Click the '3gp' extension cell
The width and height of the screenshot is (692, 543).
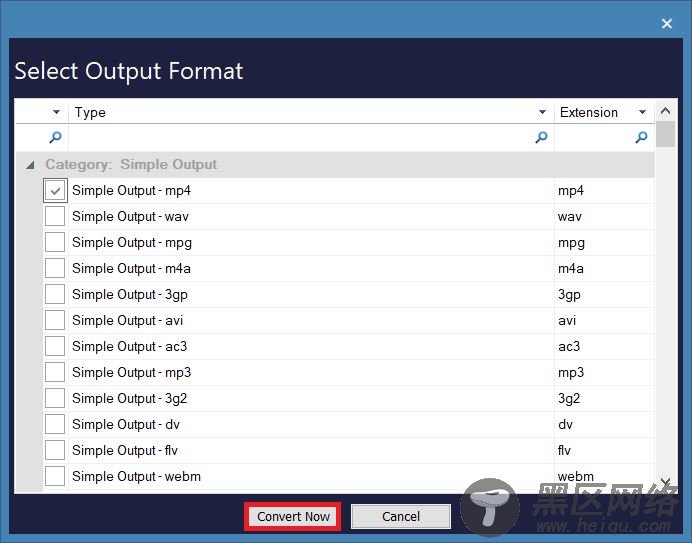click(604, 294)
